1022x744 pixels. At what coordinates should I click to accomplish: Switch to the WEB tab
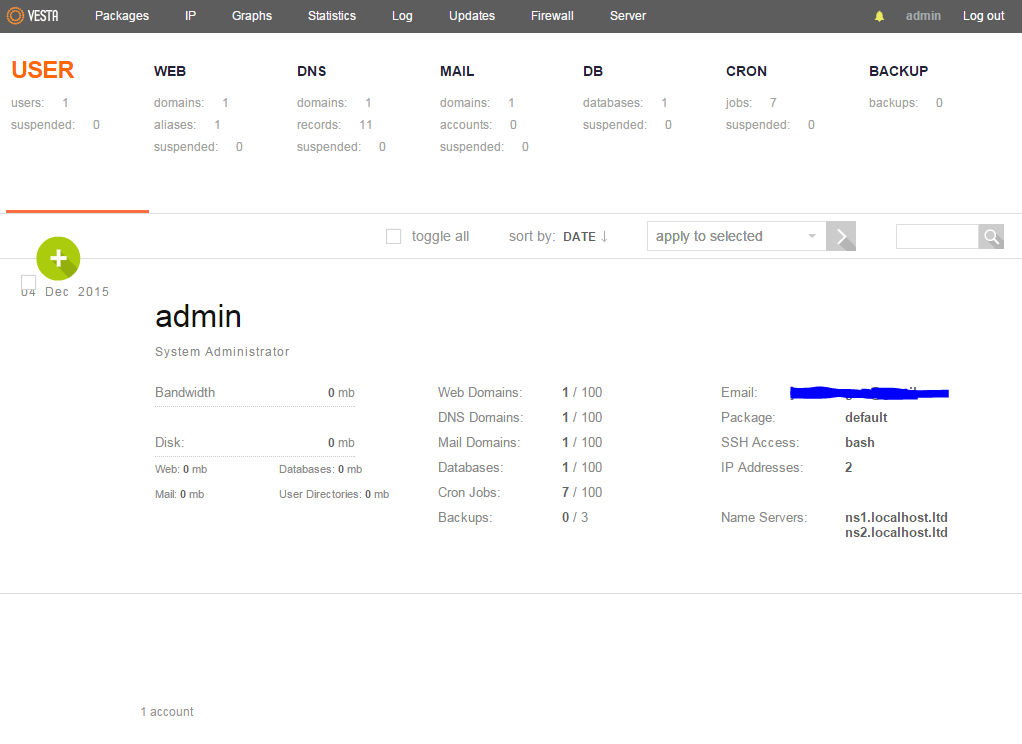(170, 71)
